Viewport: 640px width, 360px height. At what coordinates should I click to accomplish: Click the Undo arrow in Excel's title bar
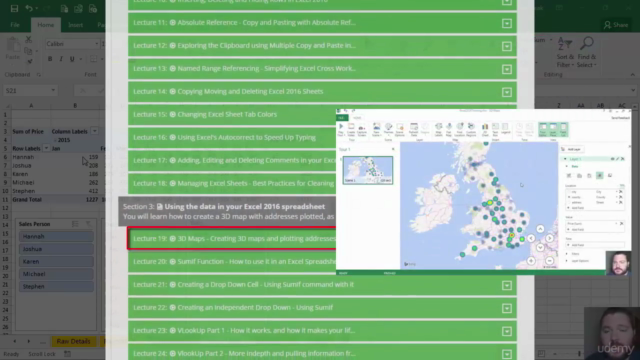click(x=29, y=9)
